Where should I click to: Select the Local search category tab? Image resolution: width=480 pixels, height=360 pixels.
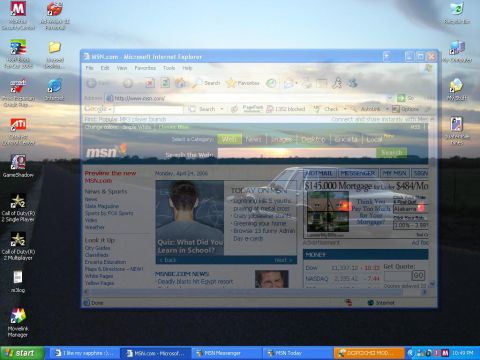coord(374,139)
